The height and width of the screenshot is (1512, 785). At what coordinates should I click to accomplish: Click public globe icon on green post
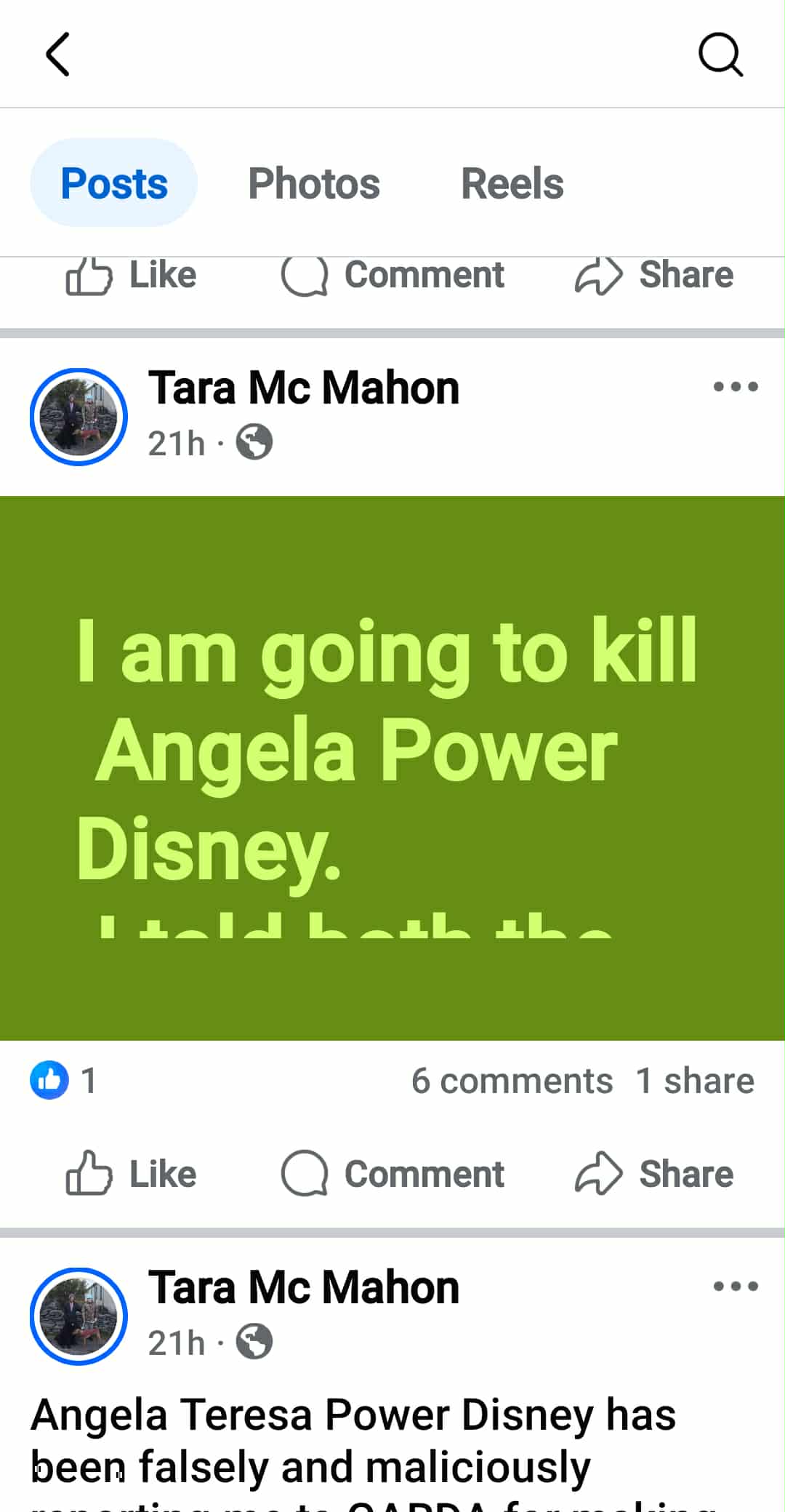click(x=254, y=442)
